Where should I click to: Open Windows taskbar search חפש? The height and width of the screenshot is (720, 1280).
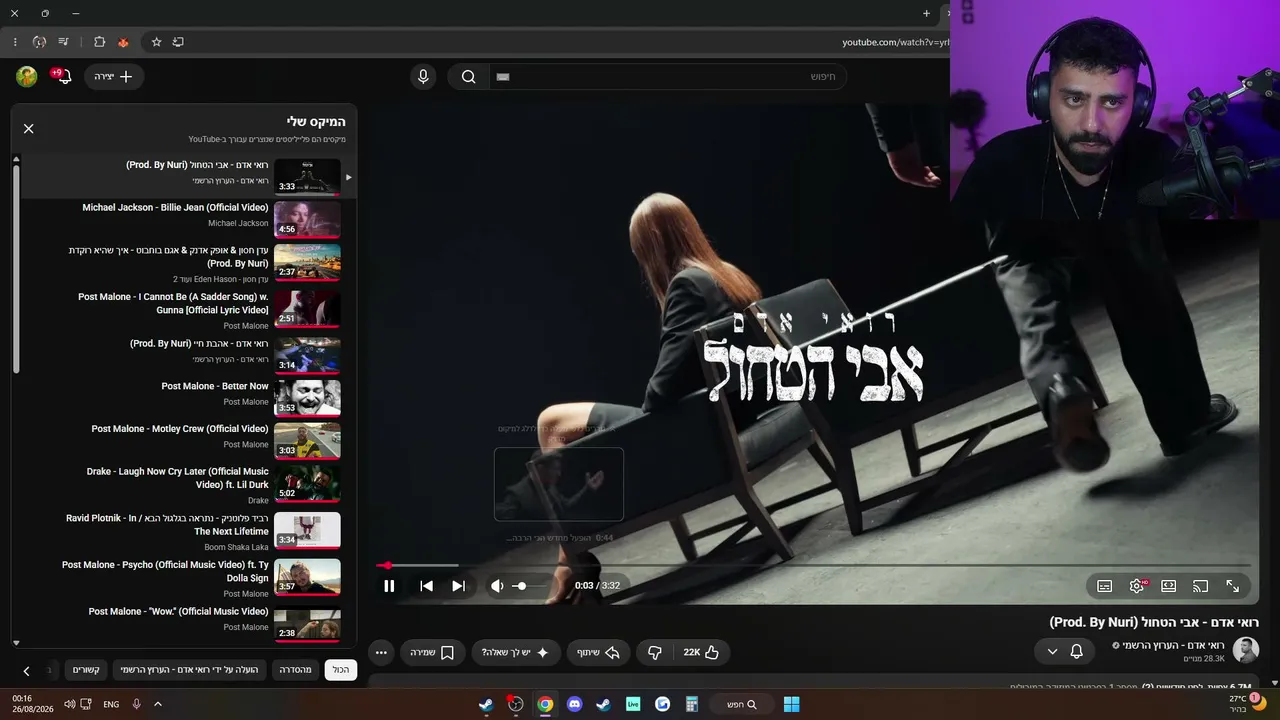click(x=741, y=704)
